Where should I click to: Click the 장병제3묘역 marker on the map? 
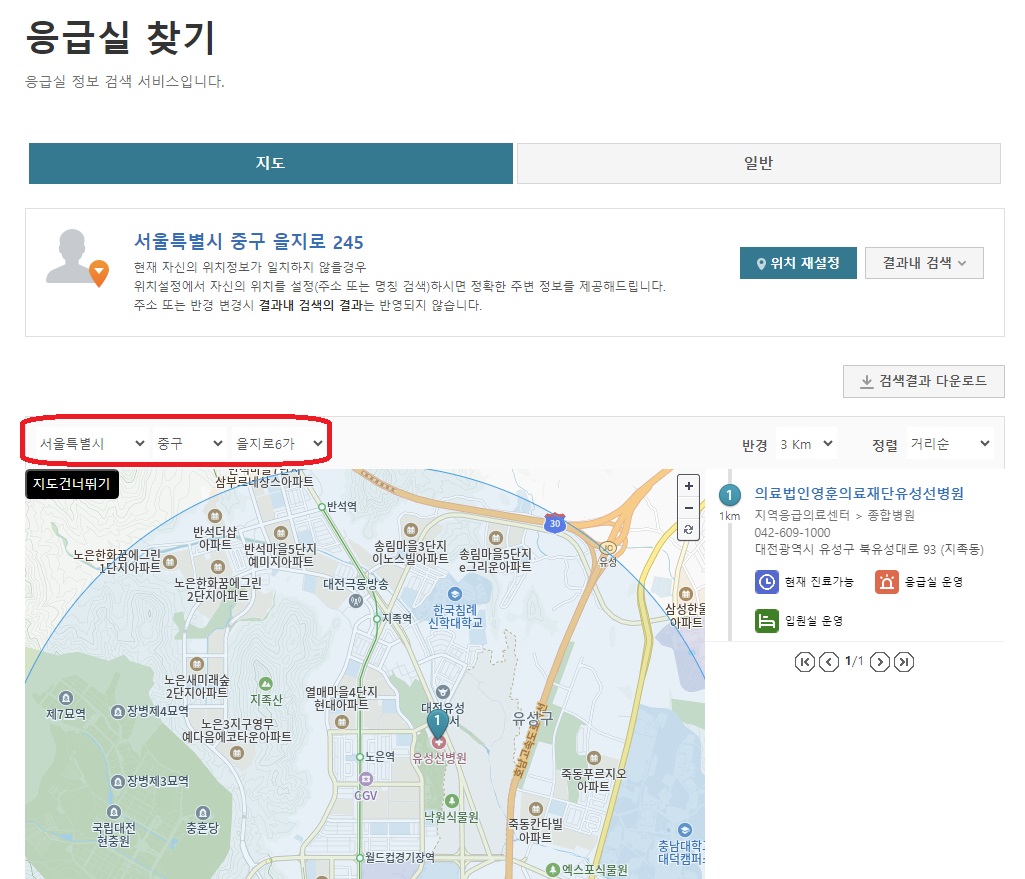coord(118,782)
